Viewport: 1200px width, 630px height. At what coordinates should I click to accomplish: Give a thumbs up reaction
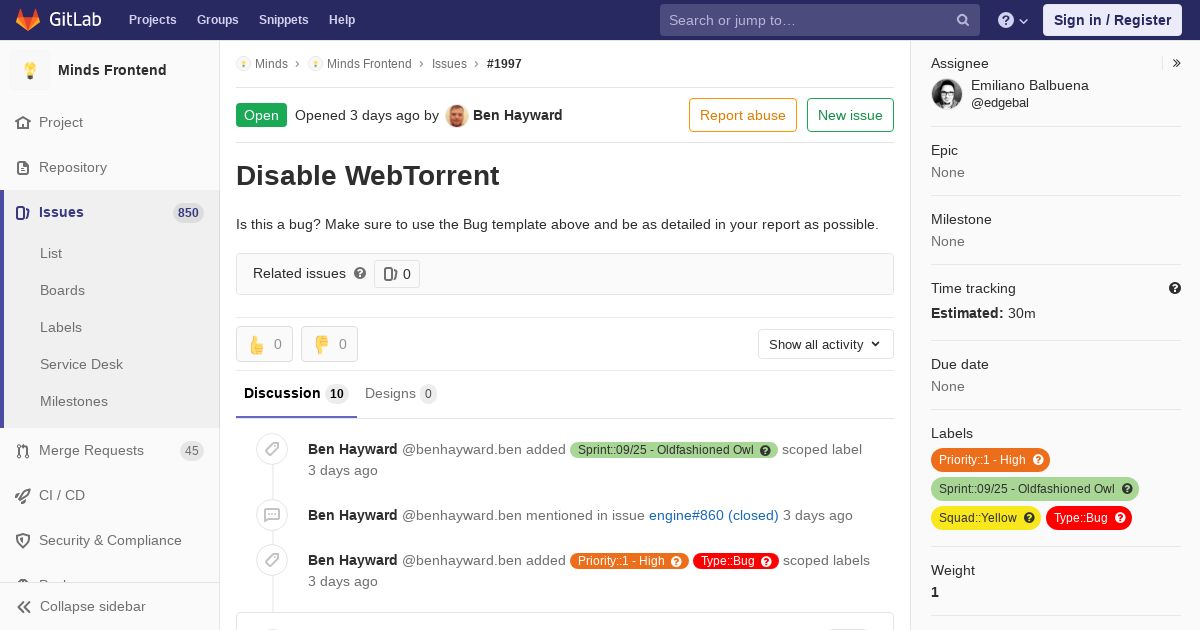(265, 344)
